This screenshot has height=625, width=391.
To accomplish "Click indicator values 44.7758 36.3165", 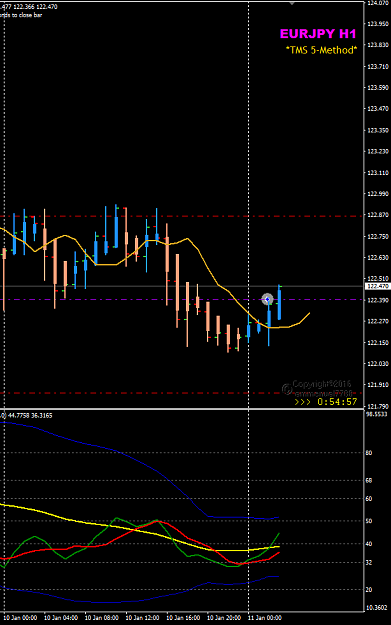I will tap(30, 415).
